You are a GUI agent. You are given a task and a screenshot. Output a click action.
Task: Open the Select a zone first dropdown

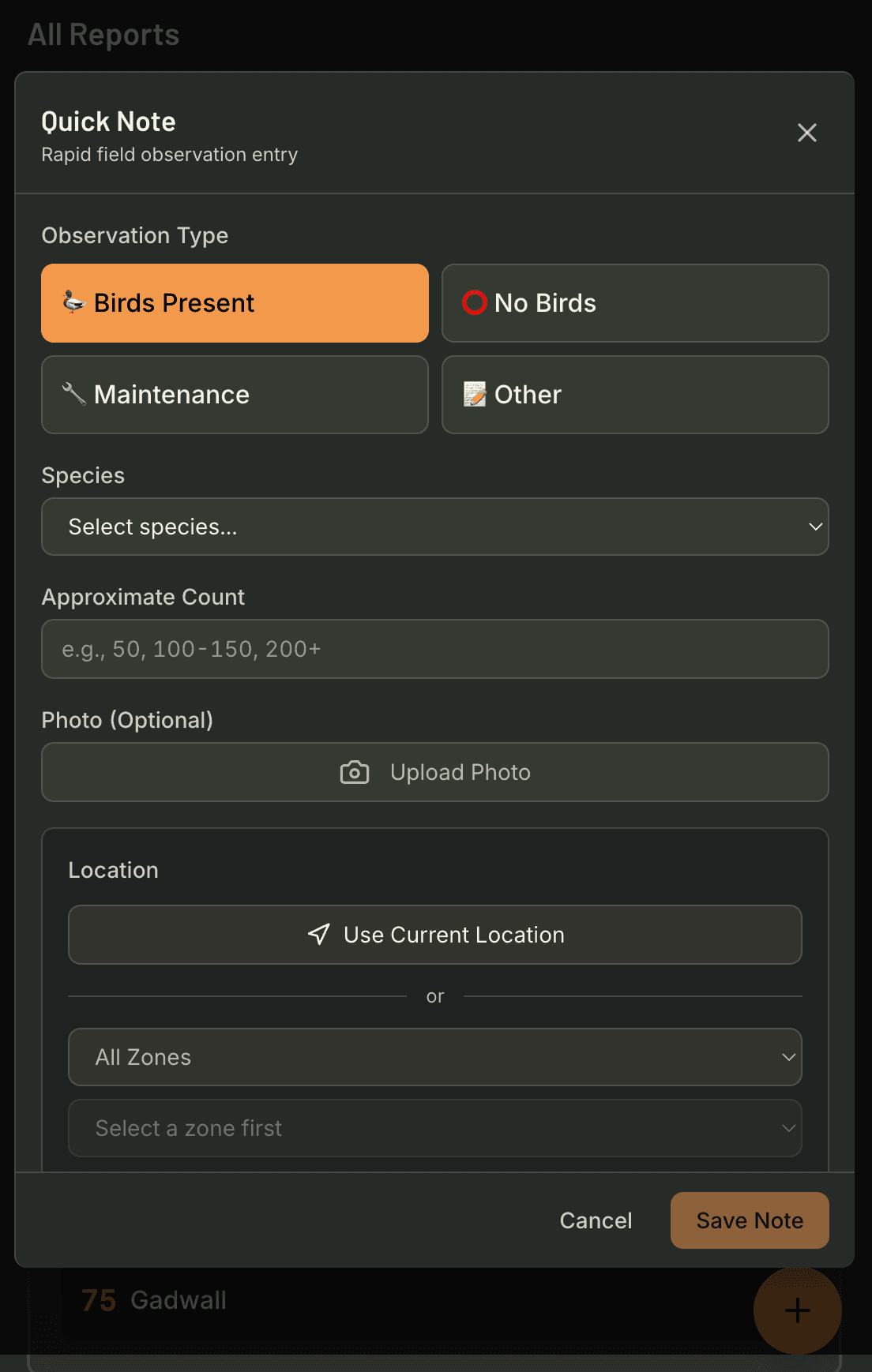click(x=434, y=1128)
